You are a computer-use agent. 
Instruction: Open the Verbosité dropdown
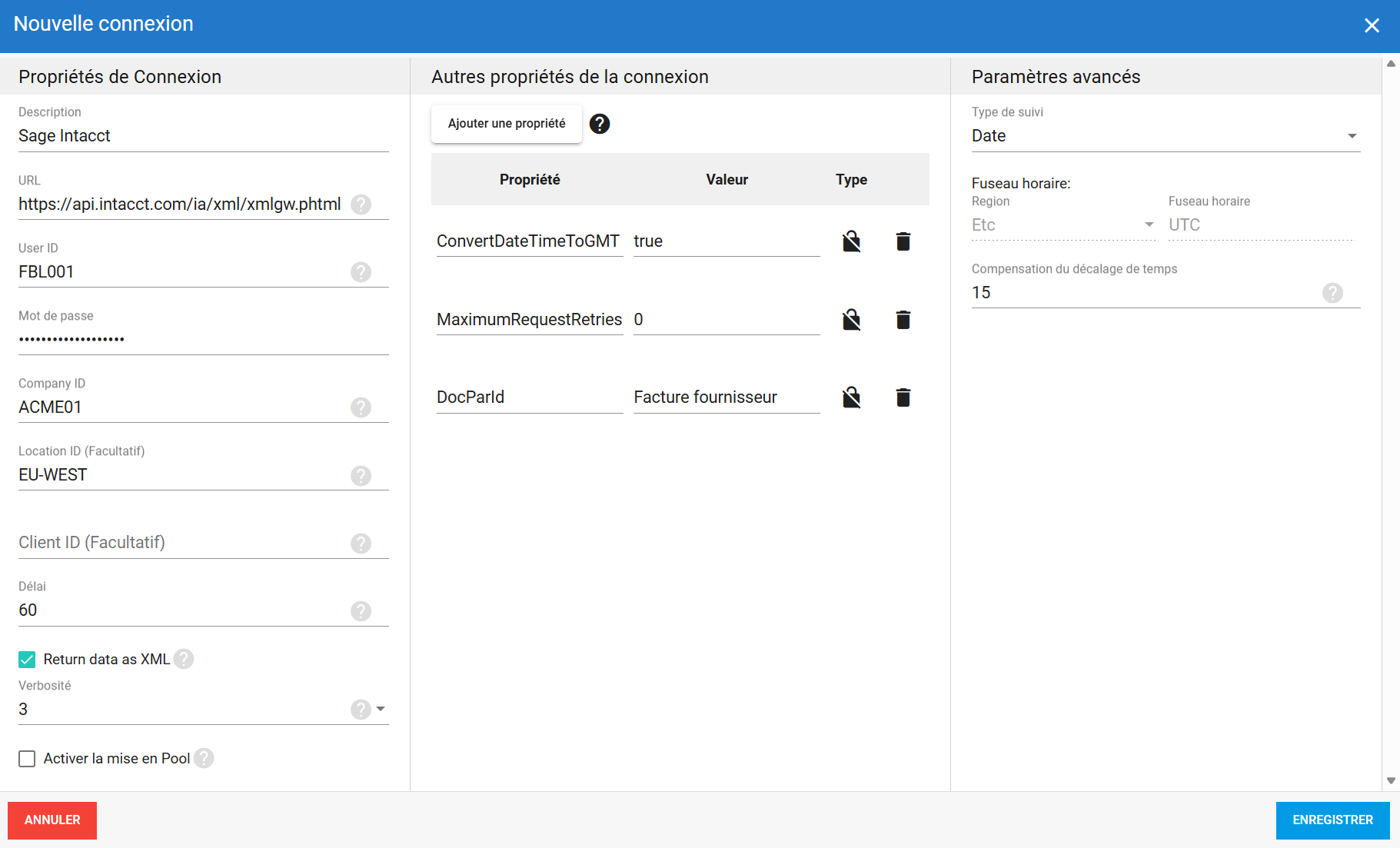click(381, 709)
